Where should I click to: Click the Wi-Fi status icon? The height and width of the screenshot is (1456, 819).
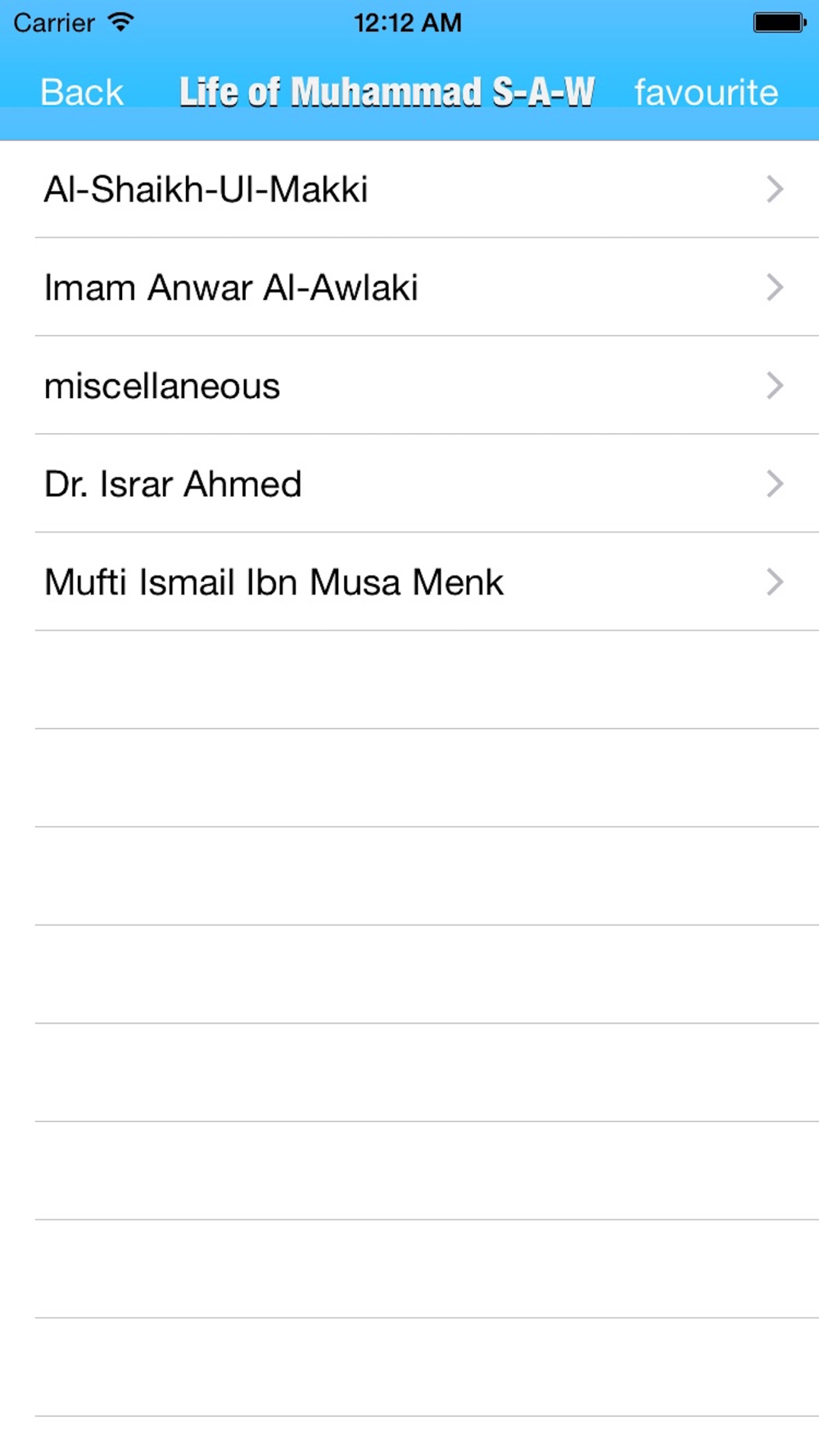tap(120, 22)
